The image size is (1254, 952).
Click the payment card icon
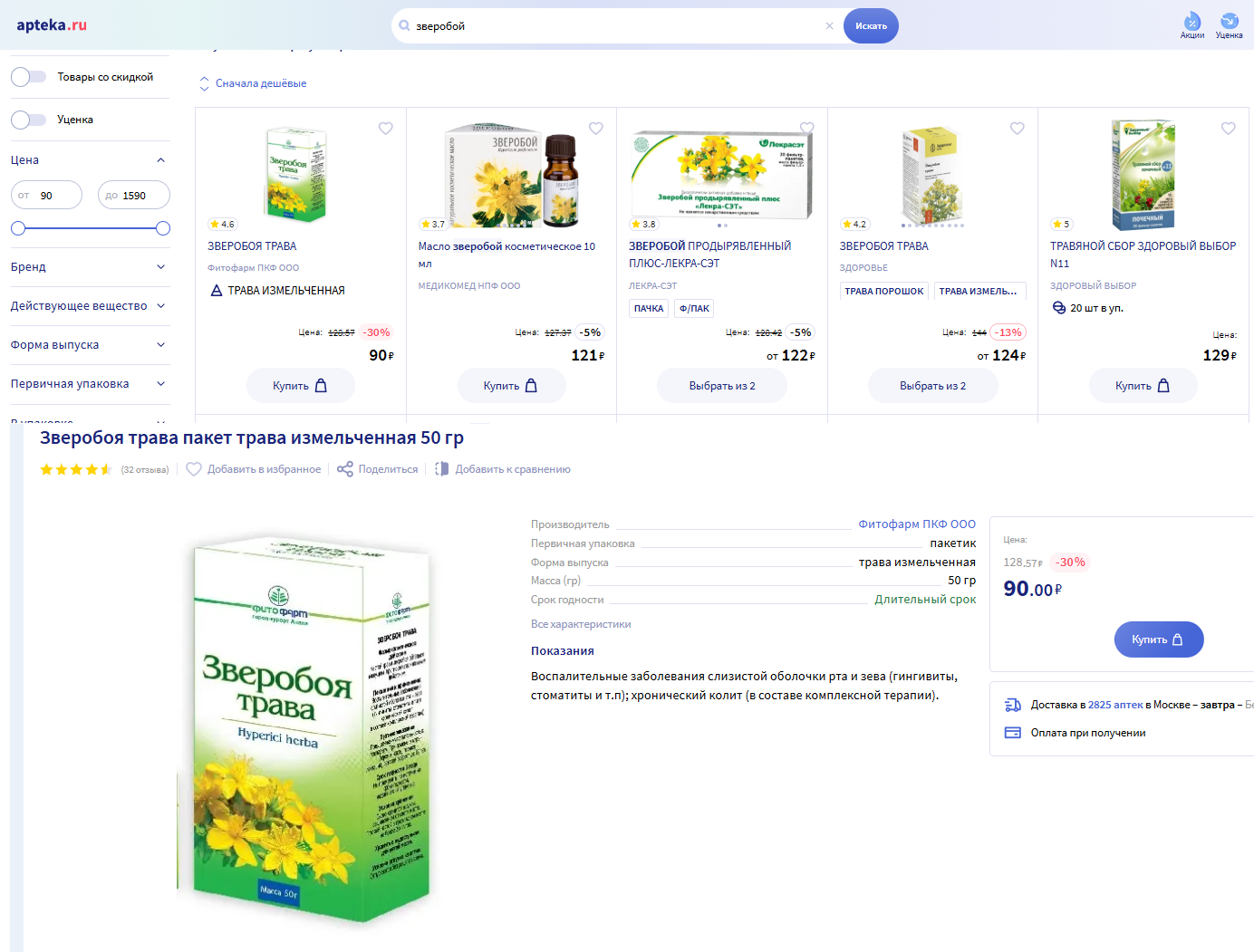pos(1013,733)
